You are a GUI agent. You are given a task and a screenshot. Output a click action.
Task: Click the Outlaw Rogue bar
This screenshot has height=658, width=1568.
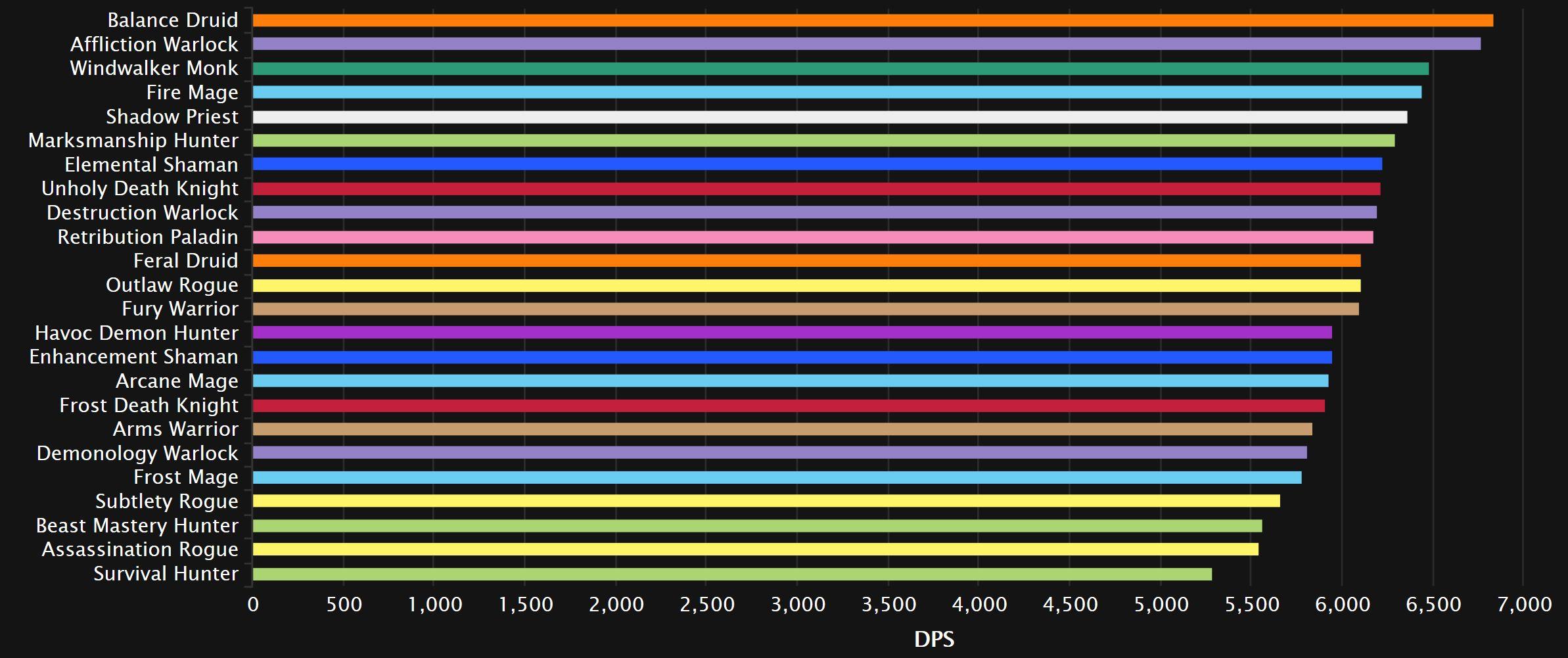(x=806, y=285)
